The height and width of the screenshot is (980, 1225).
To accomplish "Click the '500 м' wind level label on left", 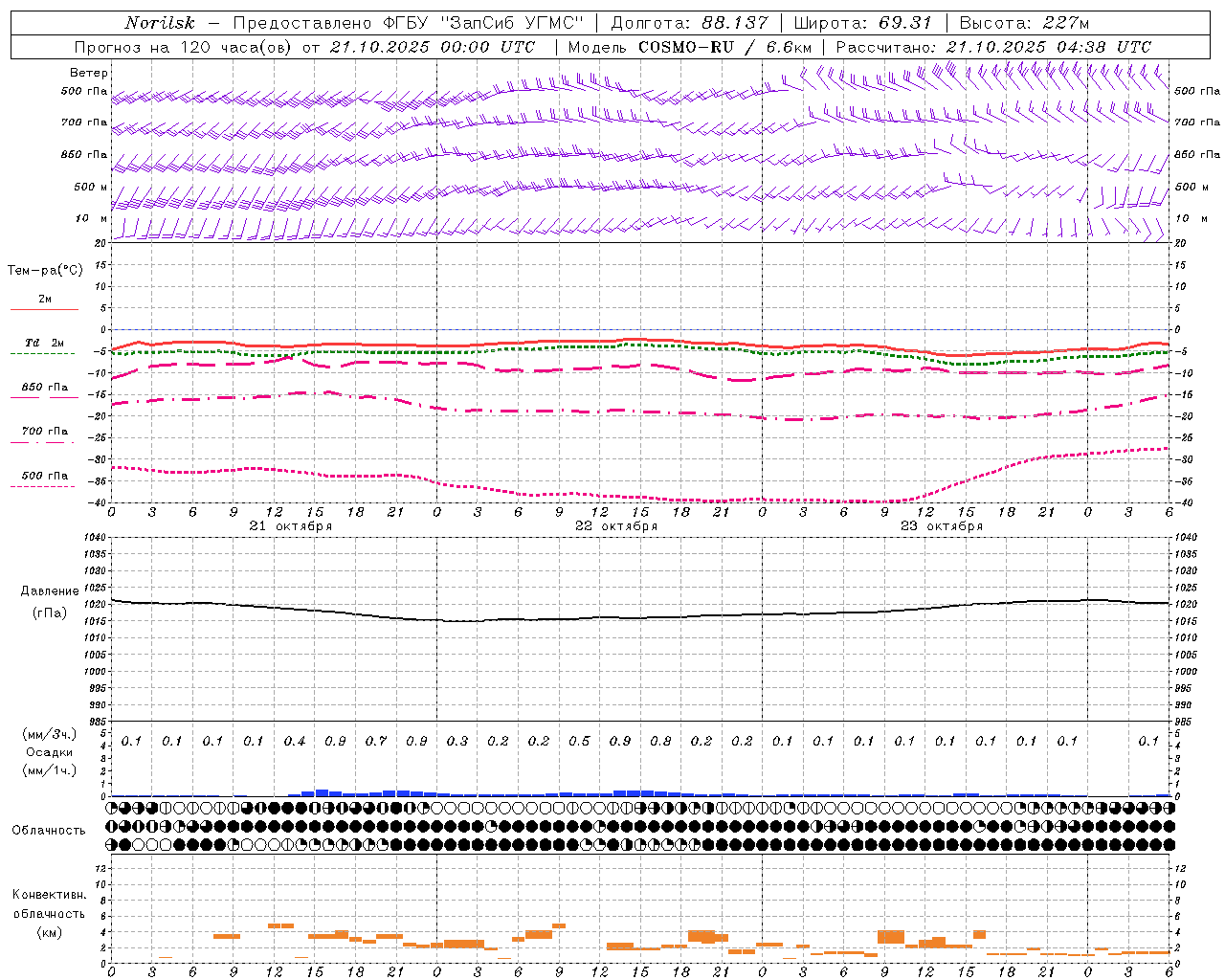I will click(x=91, y=187).
